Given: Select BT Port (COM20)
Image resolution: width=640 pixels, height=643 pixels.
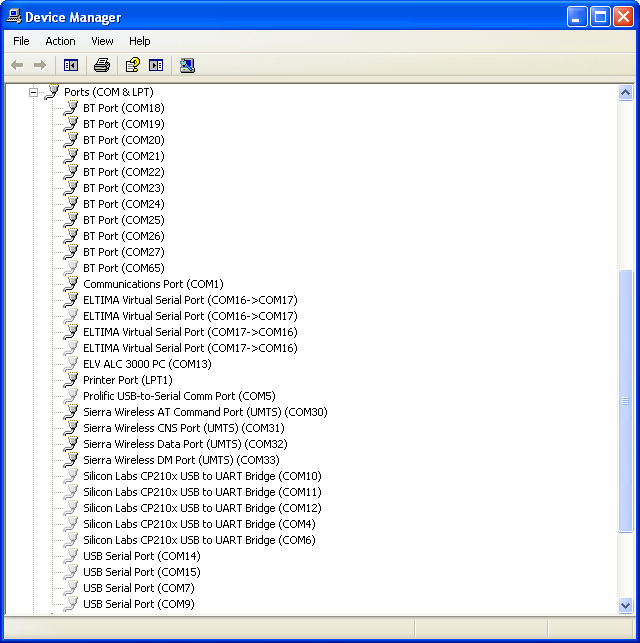Looking at the screenshot, I should [x=124, y=140].
